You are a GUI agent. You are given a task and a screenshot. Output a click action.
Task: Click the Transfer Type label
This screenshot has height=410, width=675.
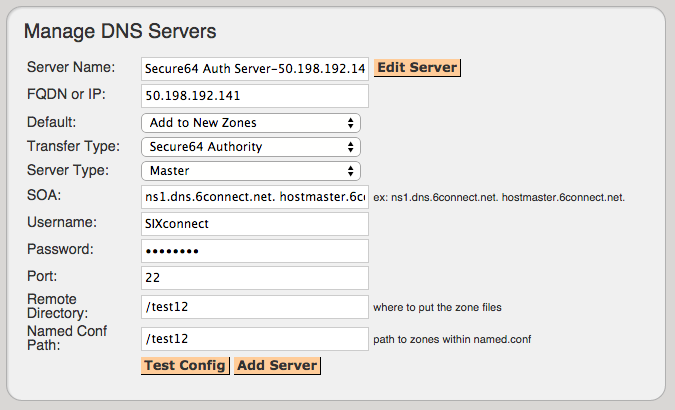point(73,146)
